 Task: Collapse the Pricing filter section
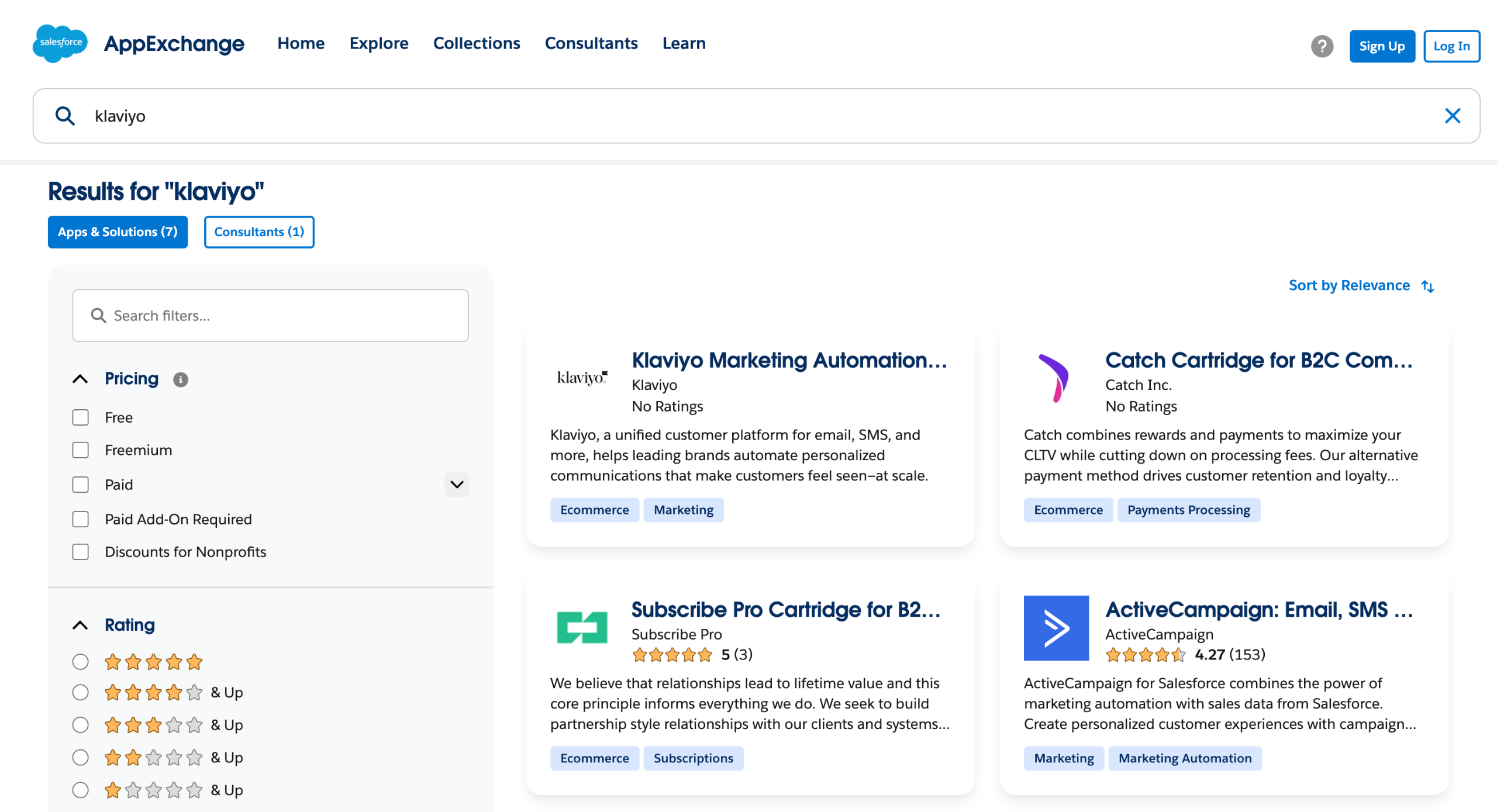coord(81,379)
